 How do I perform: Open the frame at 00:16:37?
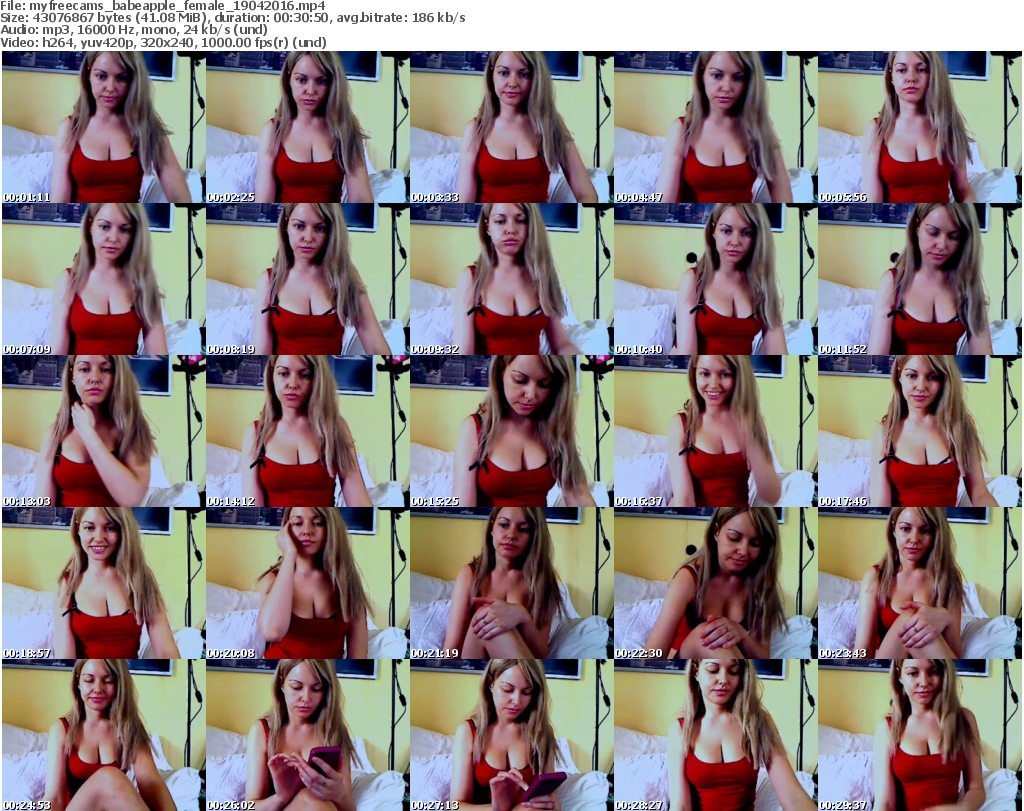715,431
